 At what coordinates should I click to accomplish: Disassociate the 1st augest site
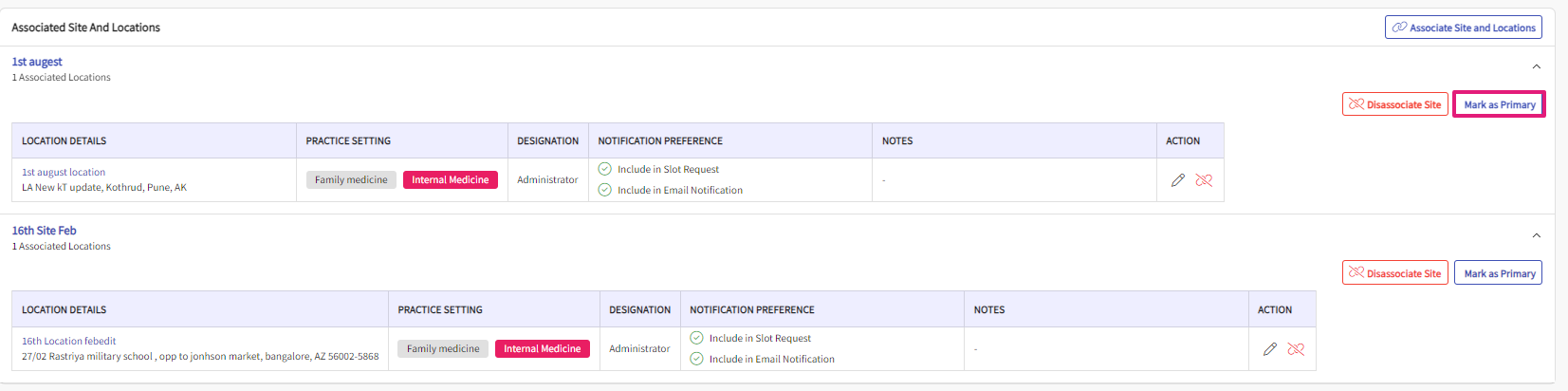pyautogui.click(x=1395, y=104)
